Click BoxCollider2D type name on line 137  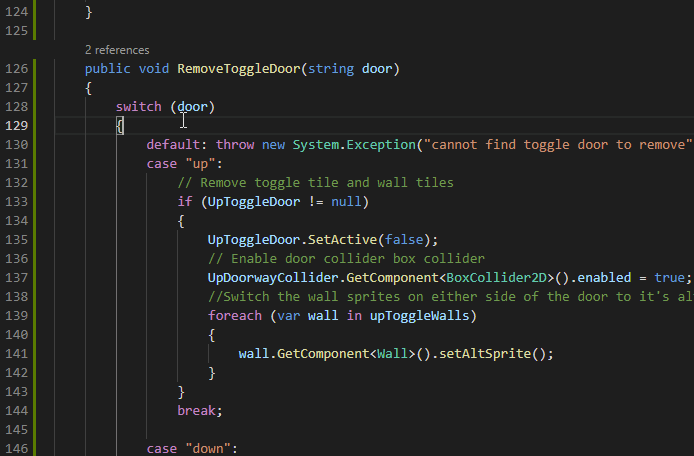pos(497,278)
